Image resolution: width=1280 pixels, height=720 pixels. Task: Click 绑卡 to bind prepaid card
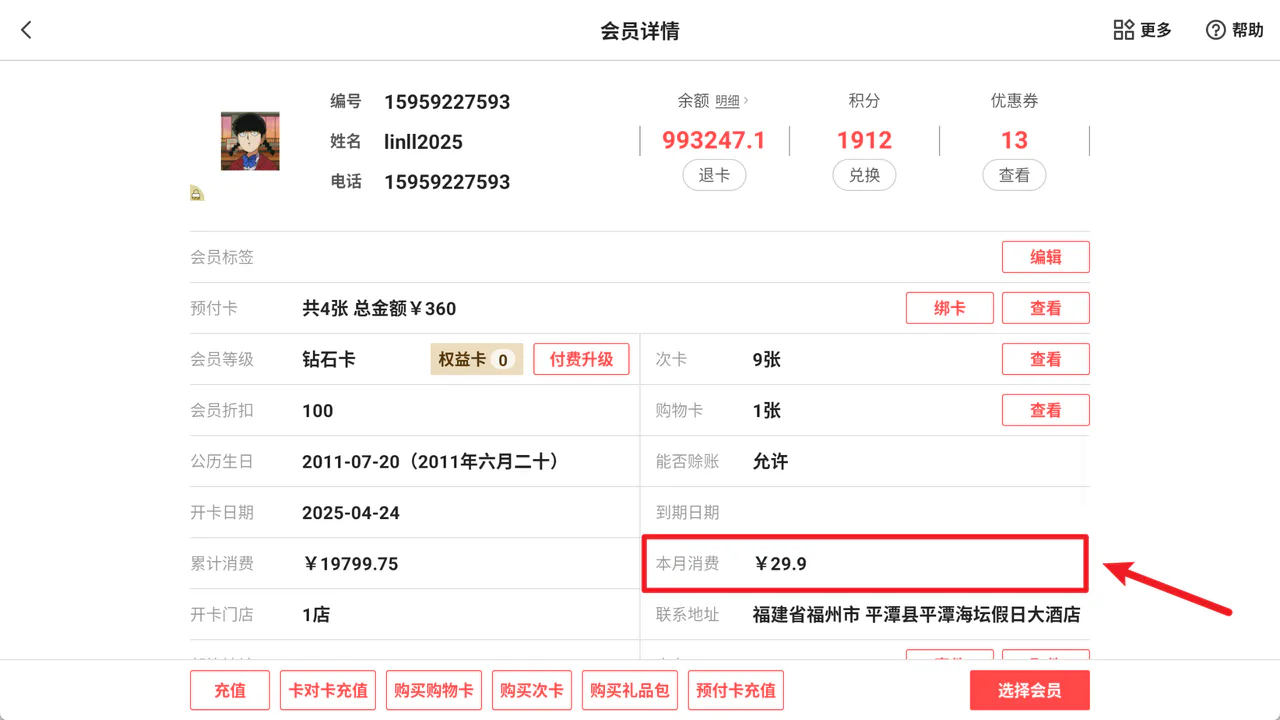tap(950, 308)
